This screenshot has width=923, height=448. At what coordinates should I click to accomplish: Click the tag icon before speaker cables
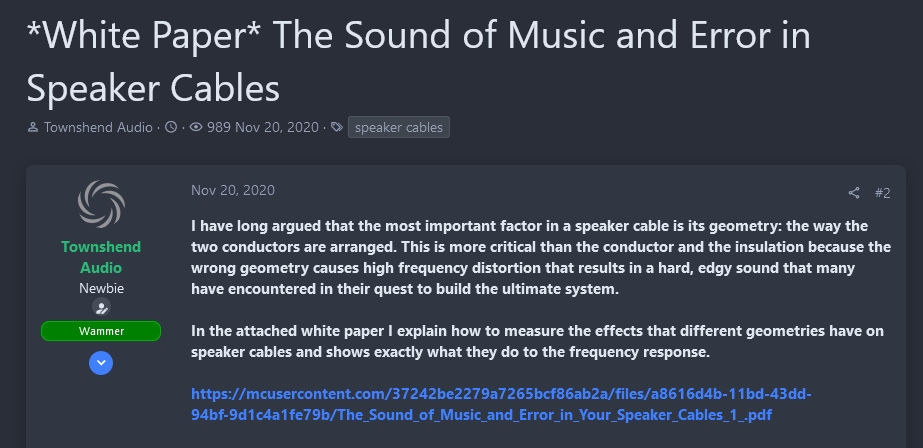pyautogui.click(x=337, y=128)
